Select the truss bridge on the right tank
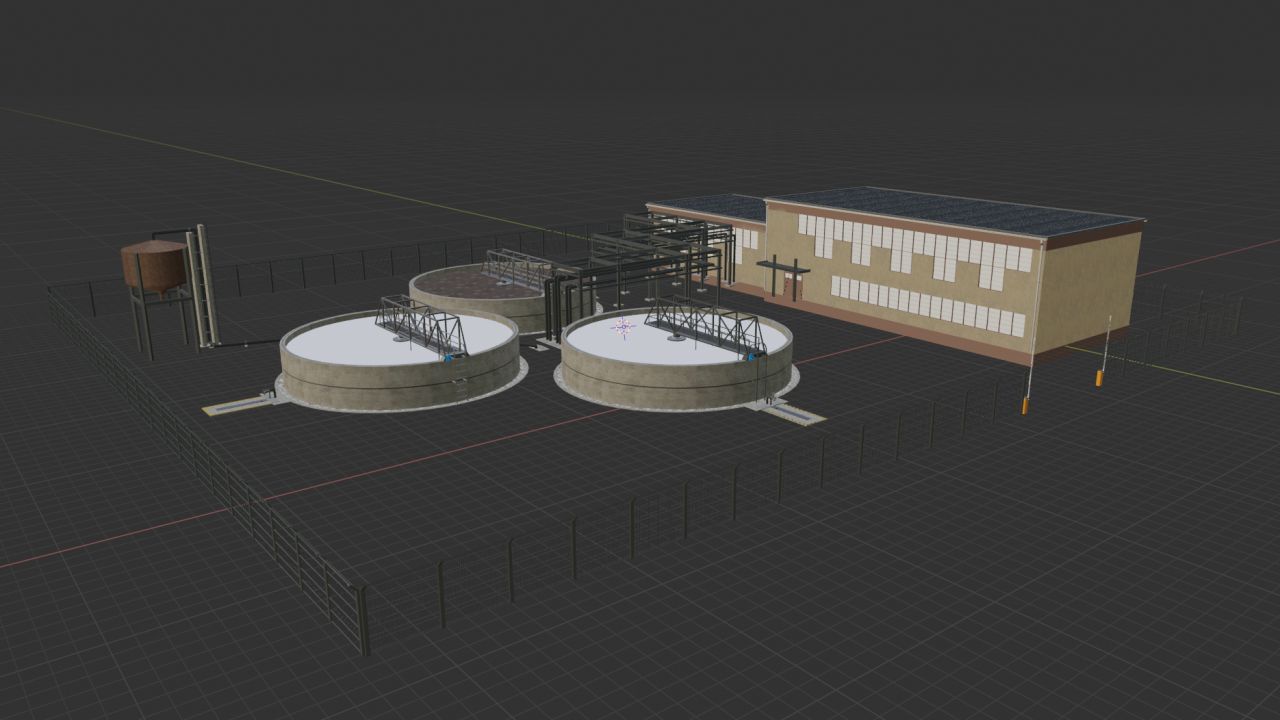The image size is (1280, 720). (x=707, y=327)
